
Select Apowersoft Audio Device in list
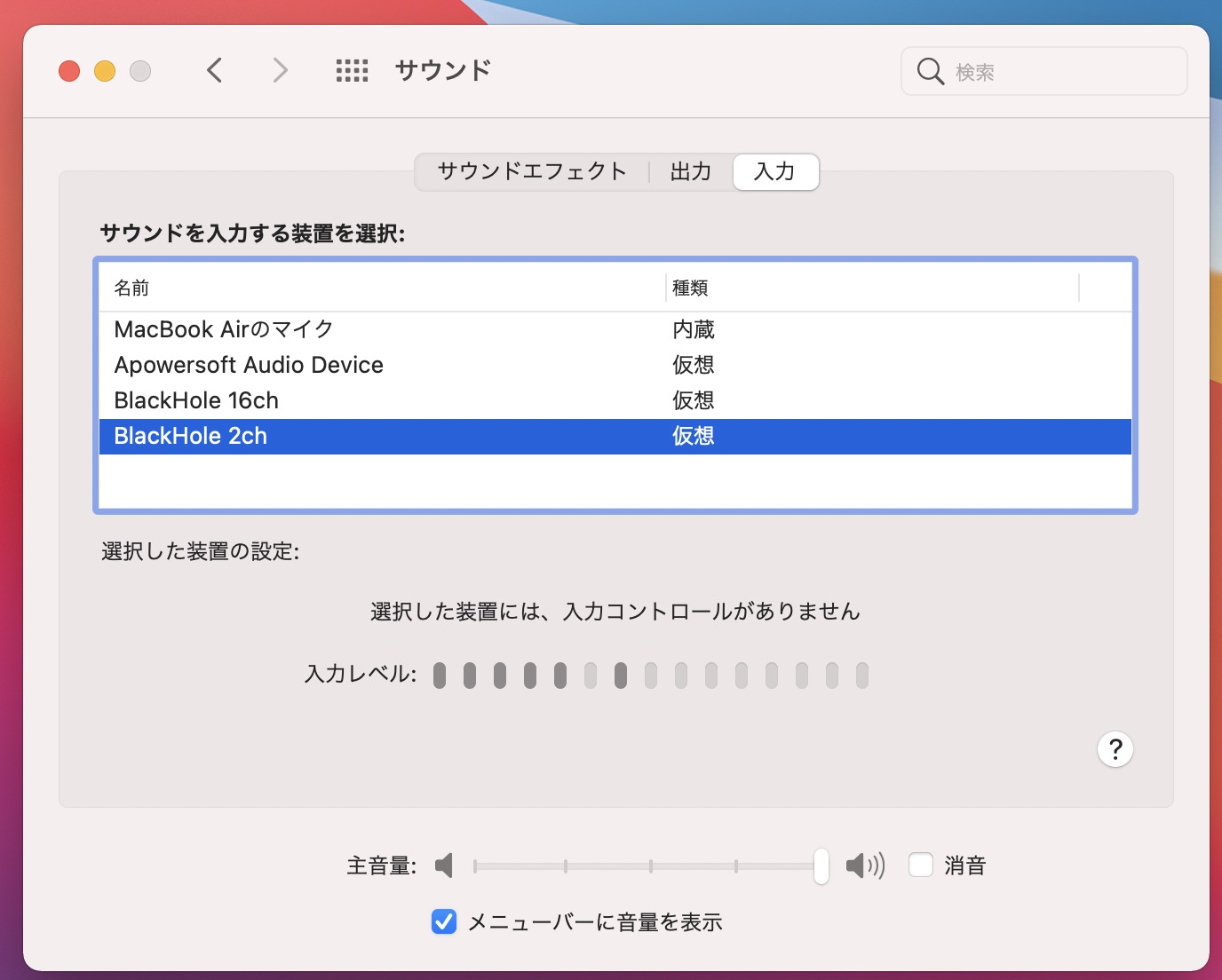249,365
